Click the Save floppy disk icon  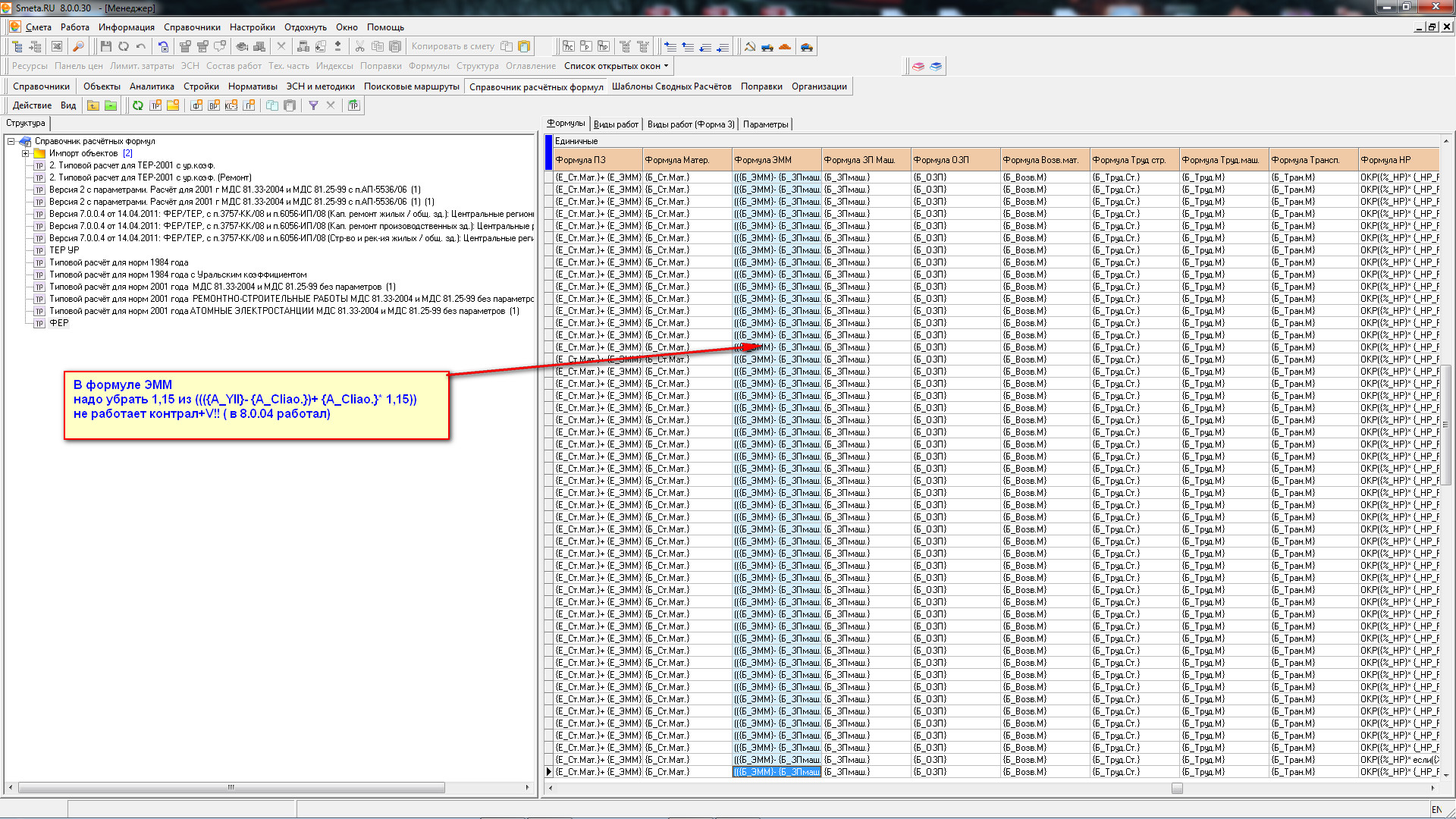(106, 47)
